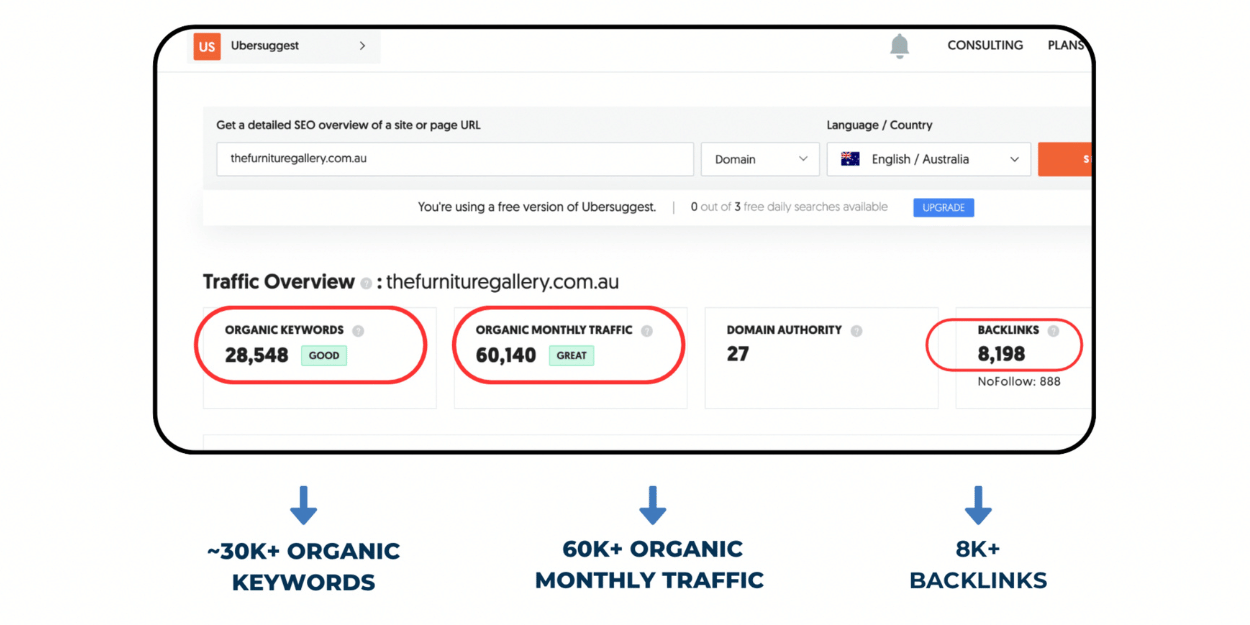1250x625 pixels.
Task: Click help icon beside Domain Authority
Action: pos(856,331)
